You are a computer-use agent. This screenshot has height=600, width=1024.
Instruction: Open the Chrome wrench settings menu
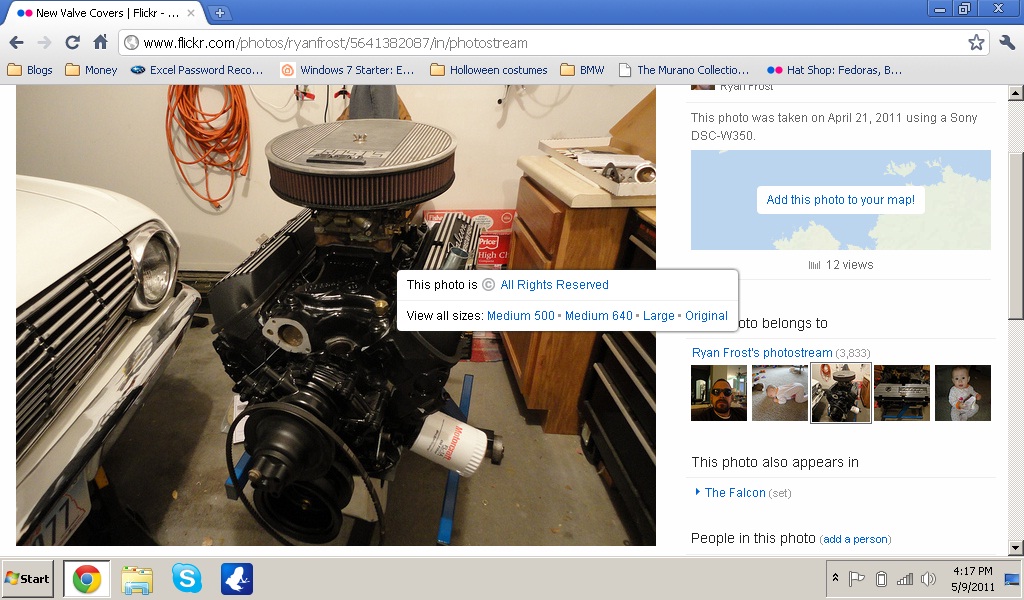[1007, 43]
